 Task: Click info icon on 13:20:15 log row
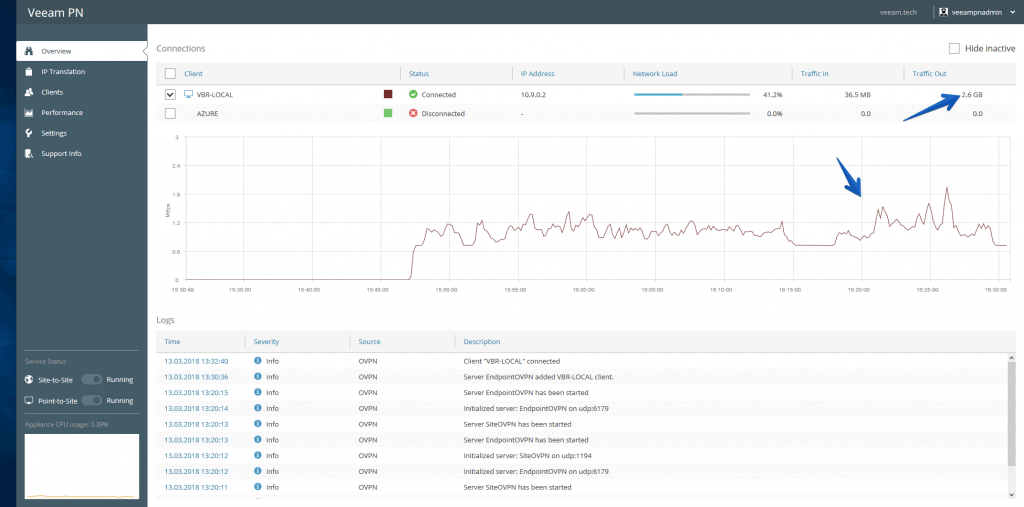tap(257, 392)
